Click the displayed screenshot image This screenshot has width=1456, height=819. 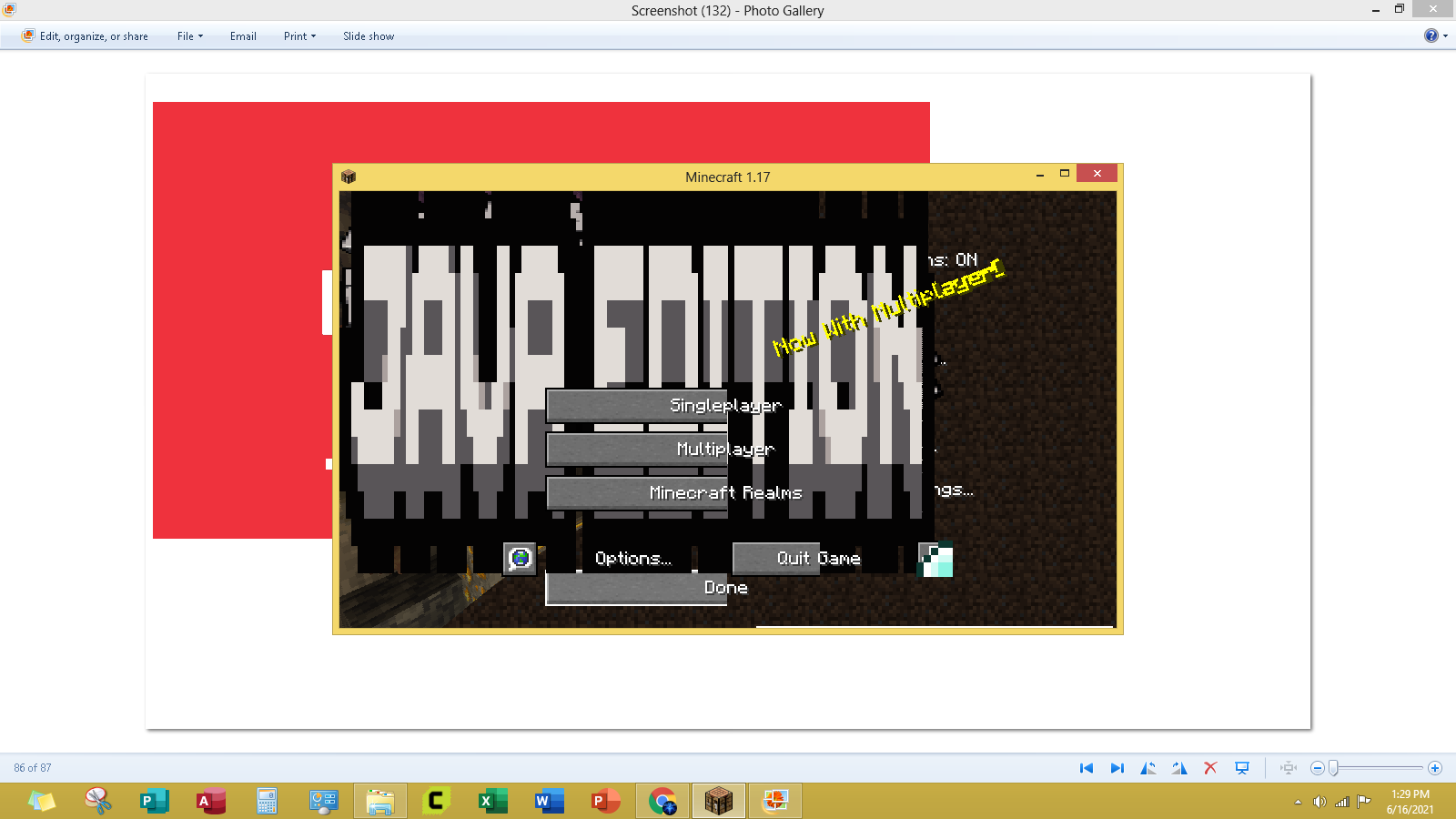[x=728, y=400]
